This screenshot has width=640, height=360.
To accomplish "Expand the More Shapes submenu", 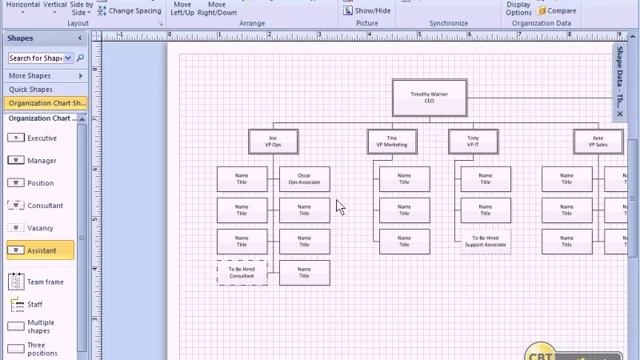I will (80, 76).
